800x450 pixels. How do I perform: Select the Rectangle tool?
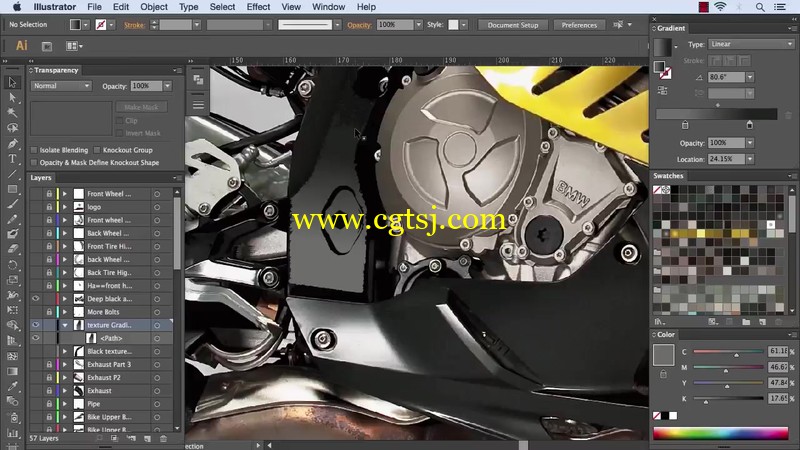click(12, 189)
